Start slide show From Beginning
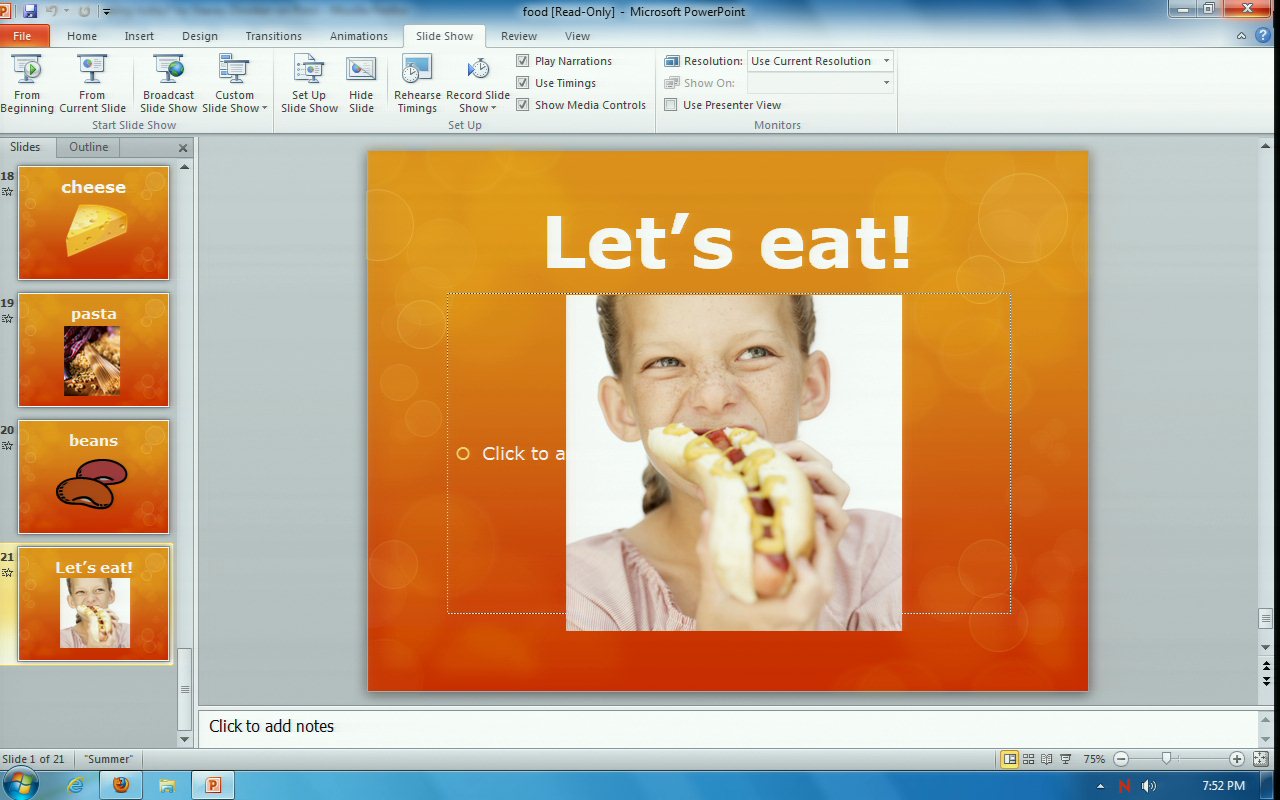This screenshot has width=1280, height=800. [x=27, y=84]
